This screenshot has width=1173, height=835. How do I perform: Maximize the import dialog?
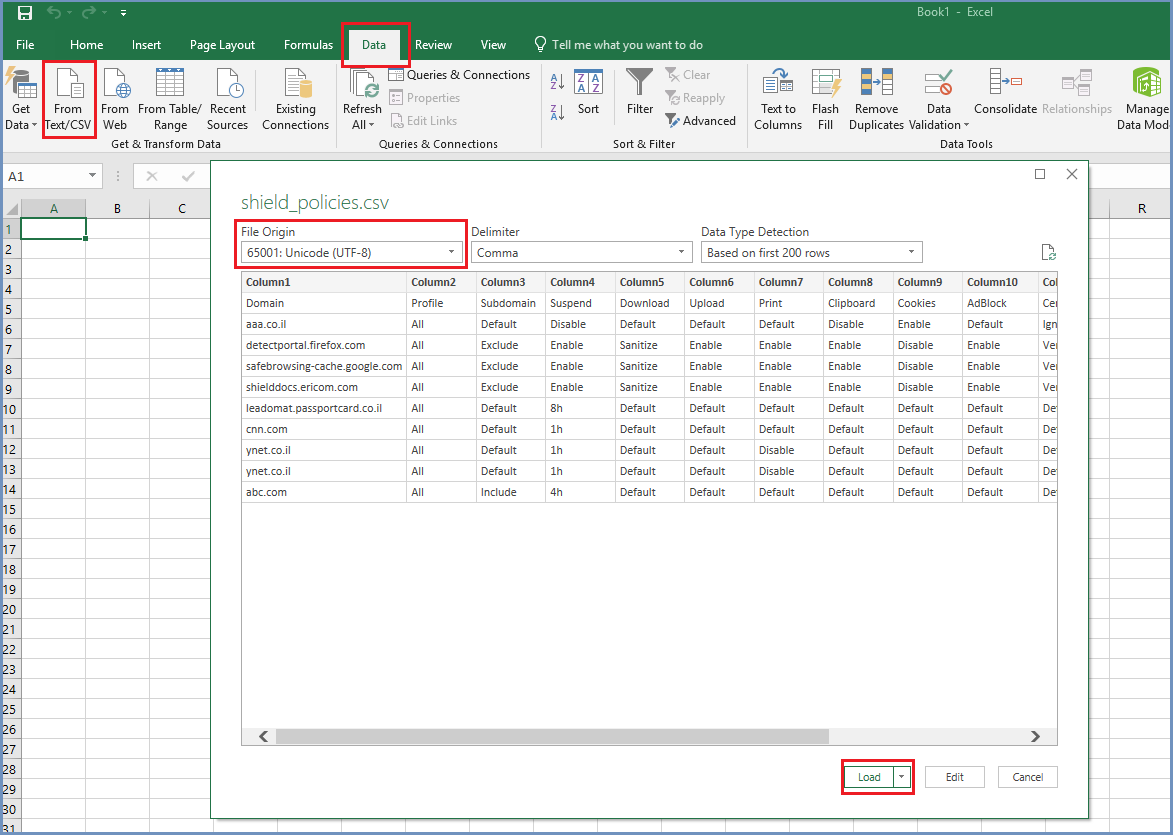1040,174
